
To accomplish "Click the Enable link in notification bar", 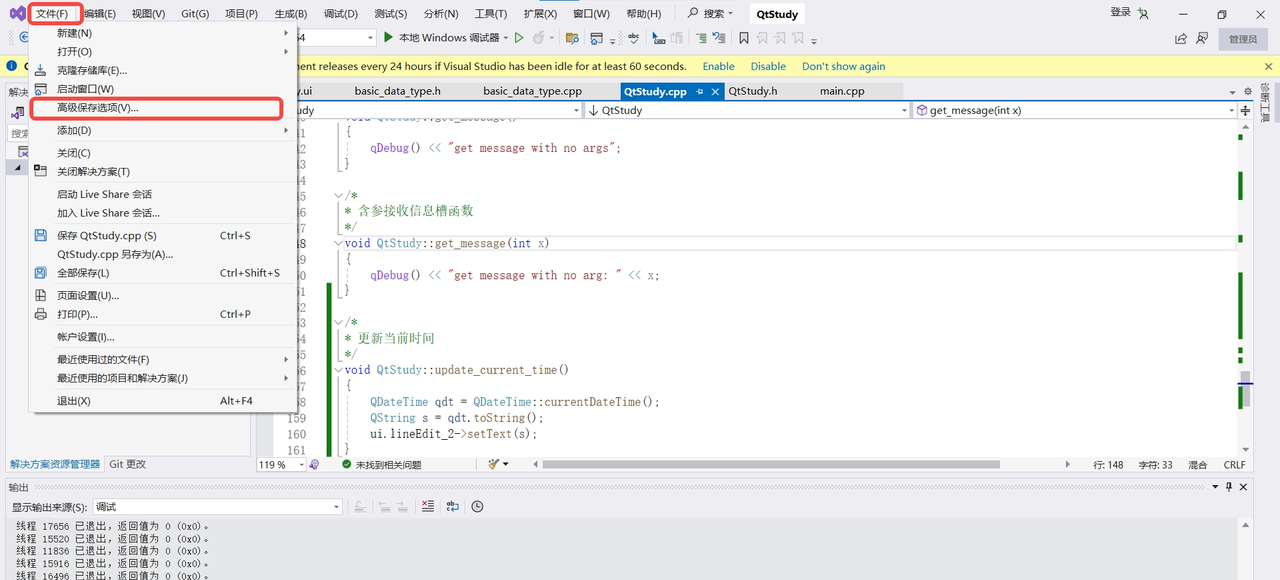I will (718, 66).
